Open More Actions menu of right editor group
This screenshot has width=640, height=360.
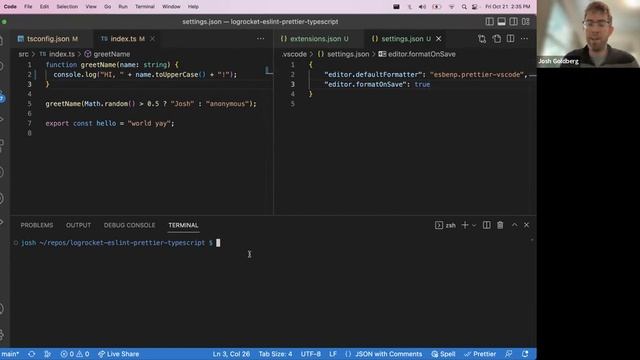tap(524, 39)
